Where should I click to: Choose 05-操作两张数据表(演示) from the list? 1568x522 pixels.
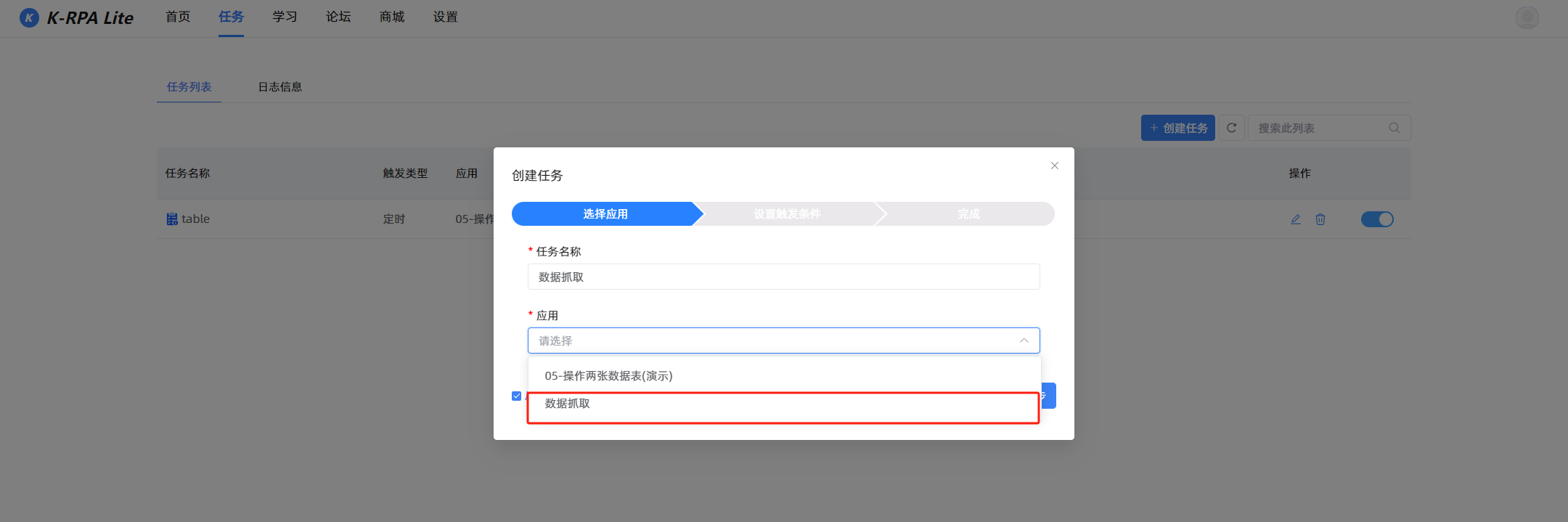tap(784, 375)
